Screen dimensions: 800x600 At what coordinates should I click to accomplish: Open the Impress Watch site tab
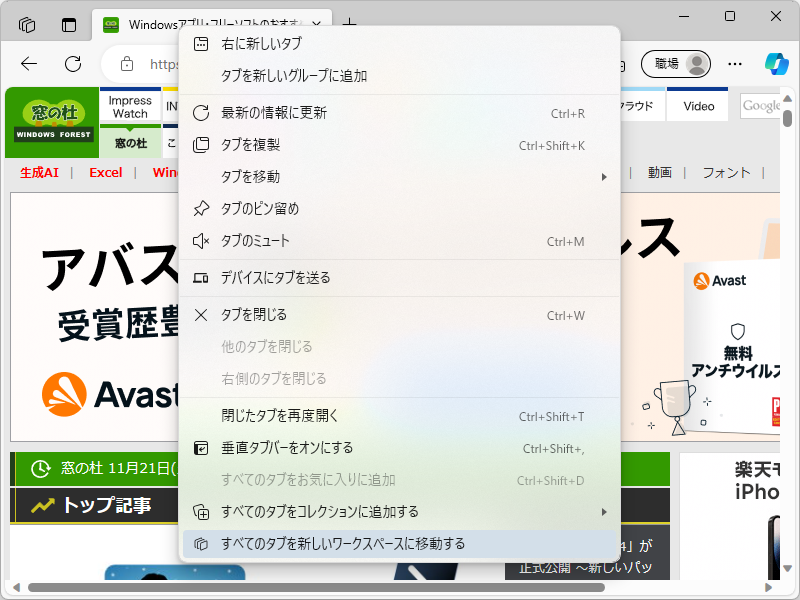130,106
